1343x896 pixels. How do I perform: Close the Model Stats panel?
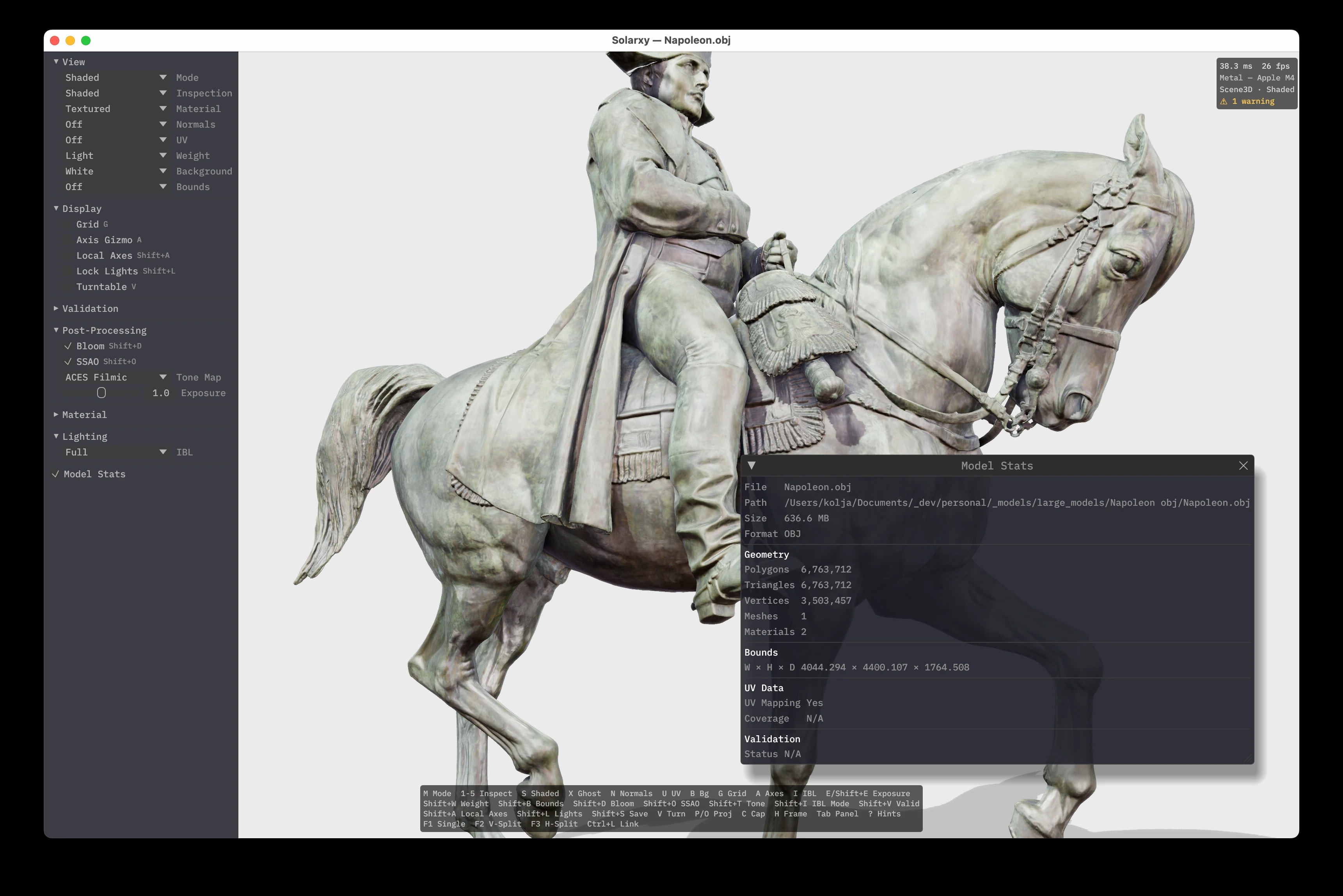pyautogui.click(x=1243, y=466)
